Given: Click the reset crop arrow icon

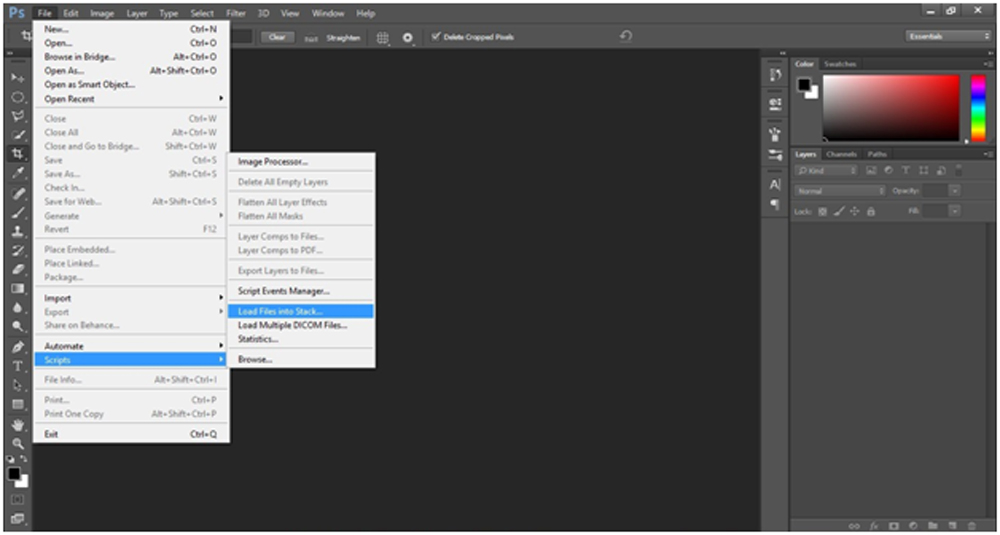Looking at the screenshot, I should 626,36.
